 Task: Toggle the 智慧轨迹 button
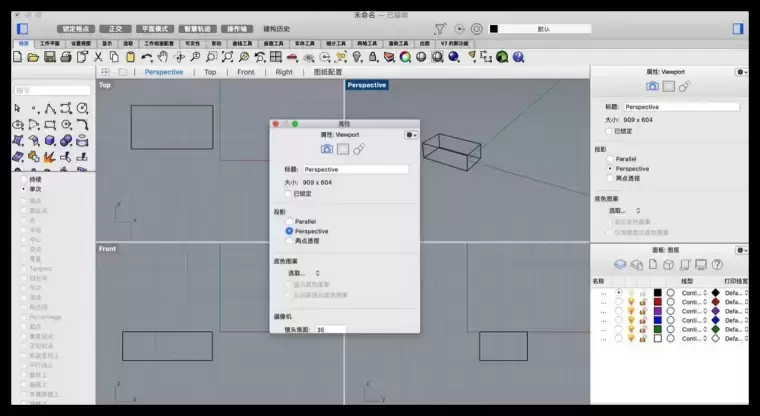197,29
